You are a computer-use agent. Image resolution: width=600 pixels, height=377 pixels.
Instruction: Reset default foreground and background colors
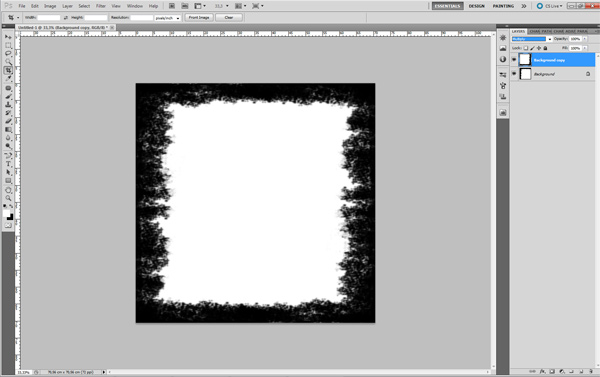[5, 206]
